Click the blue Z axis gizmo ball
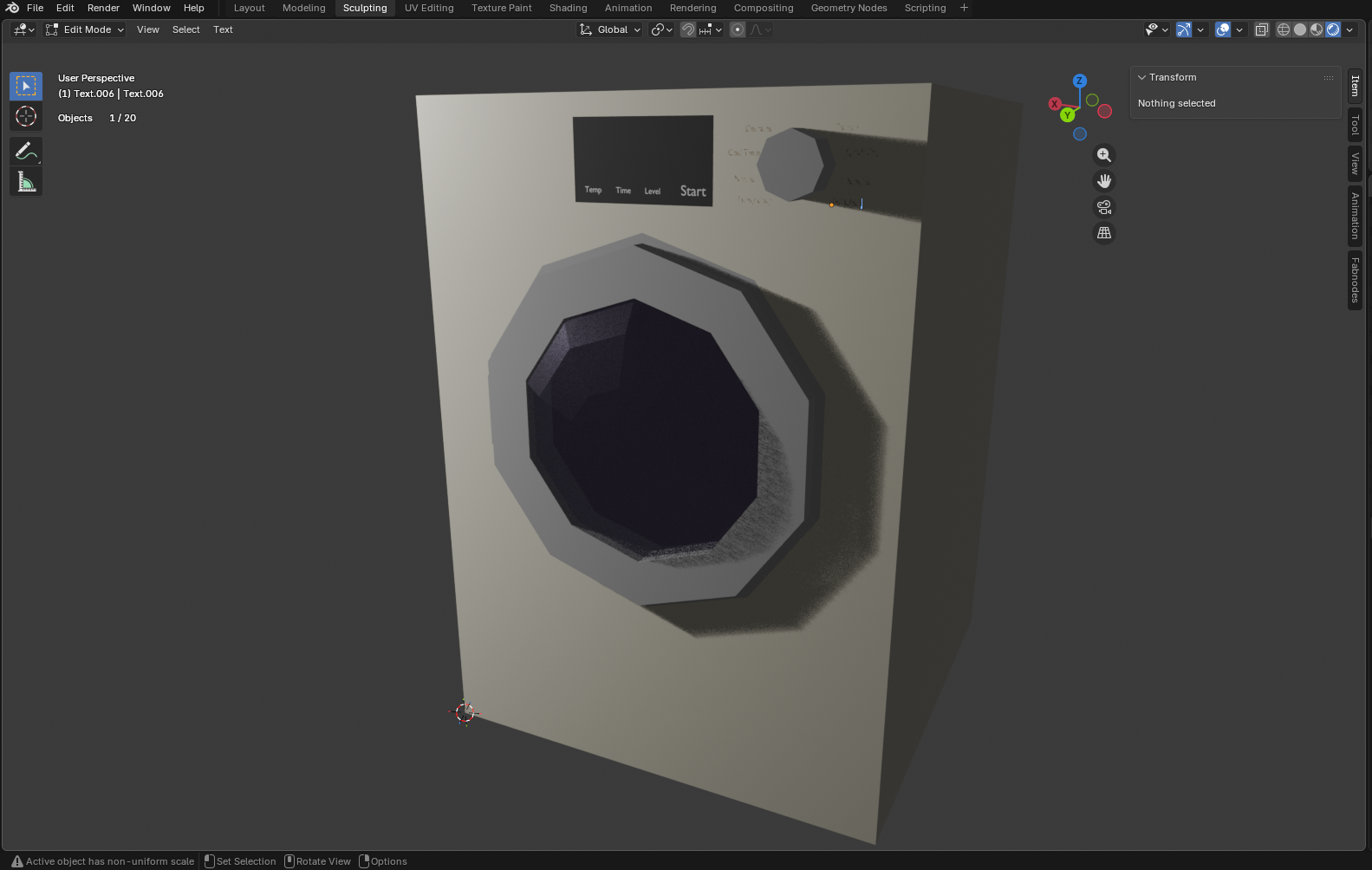1372x870 pixels. tap(1079, 81)
